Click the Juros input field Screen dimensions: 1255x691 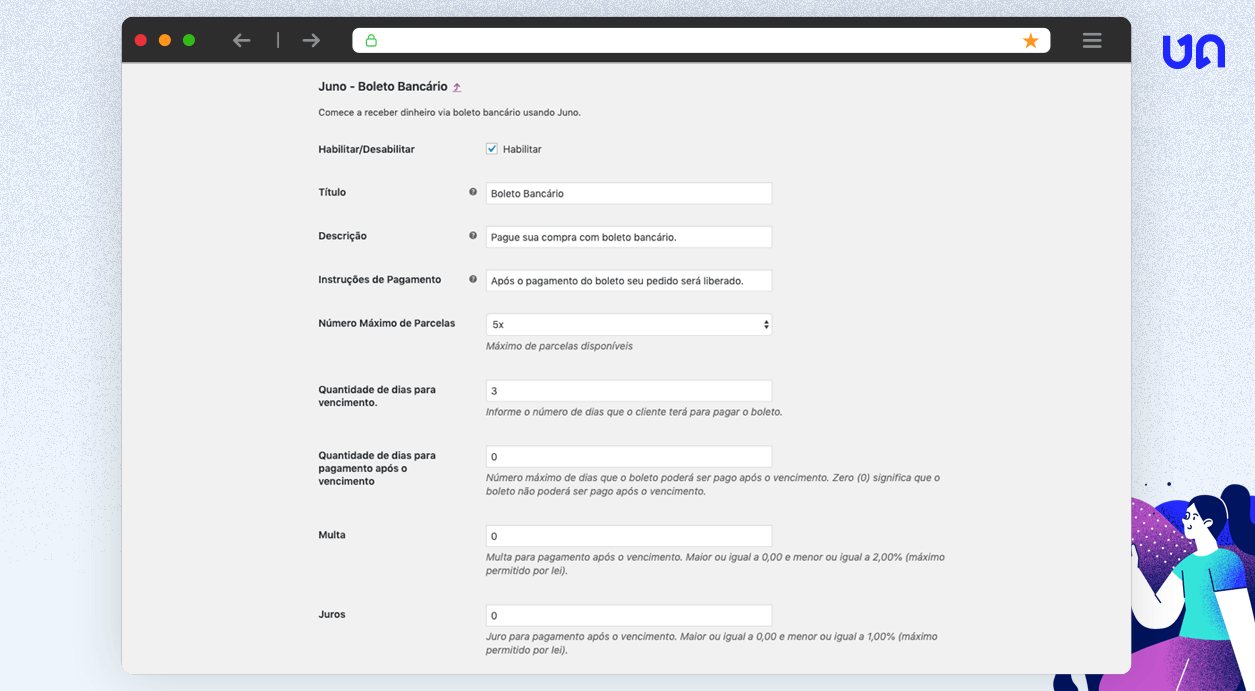(629, 616)
